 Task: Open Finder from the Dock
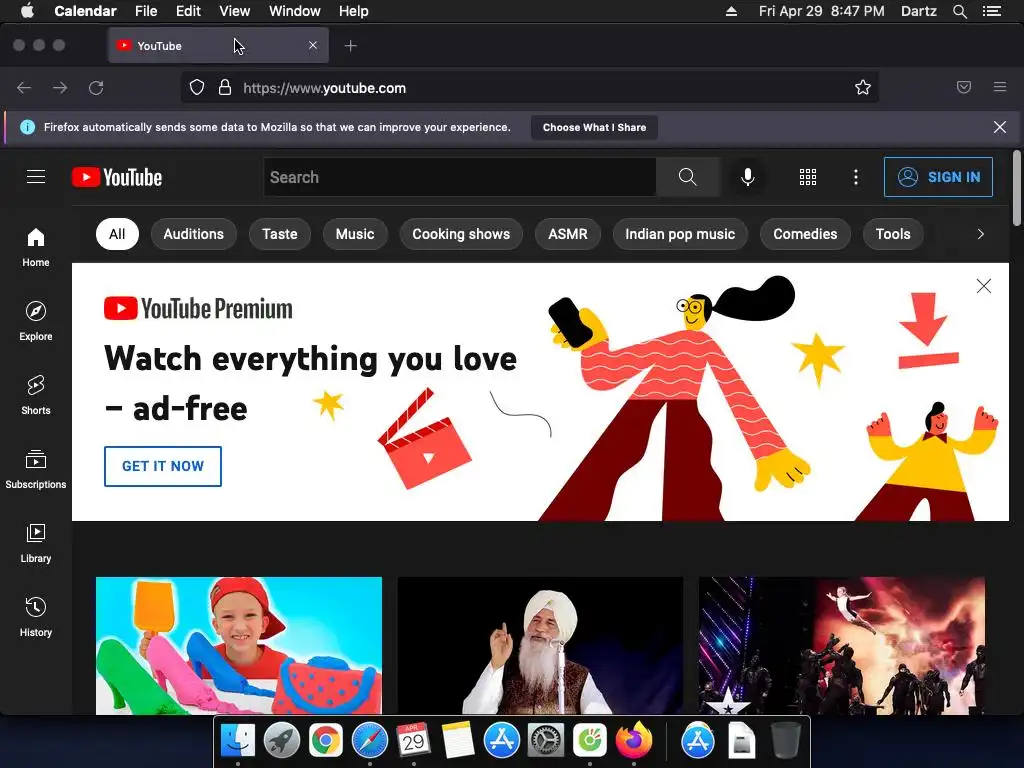(238, 741)
